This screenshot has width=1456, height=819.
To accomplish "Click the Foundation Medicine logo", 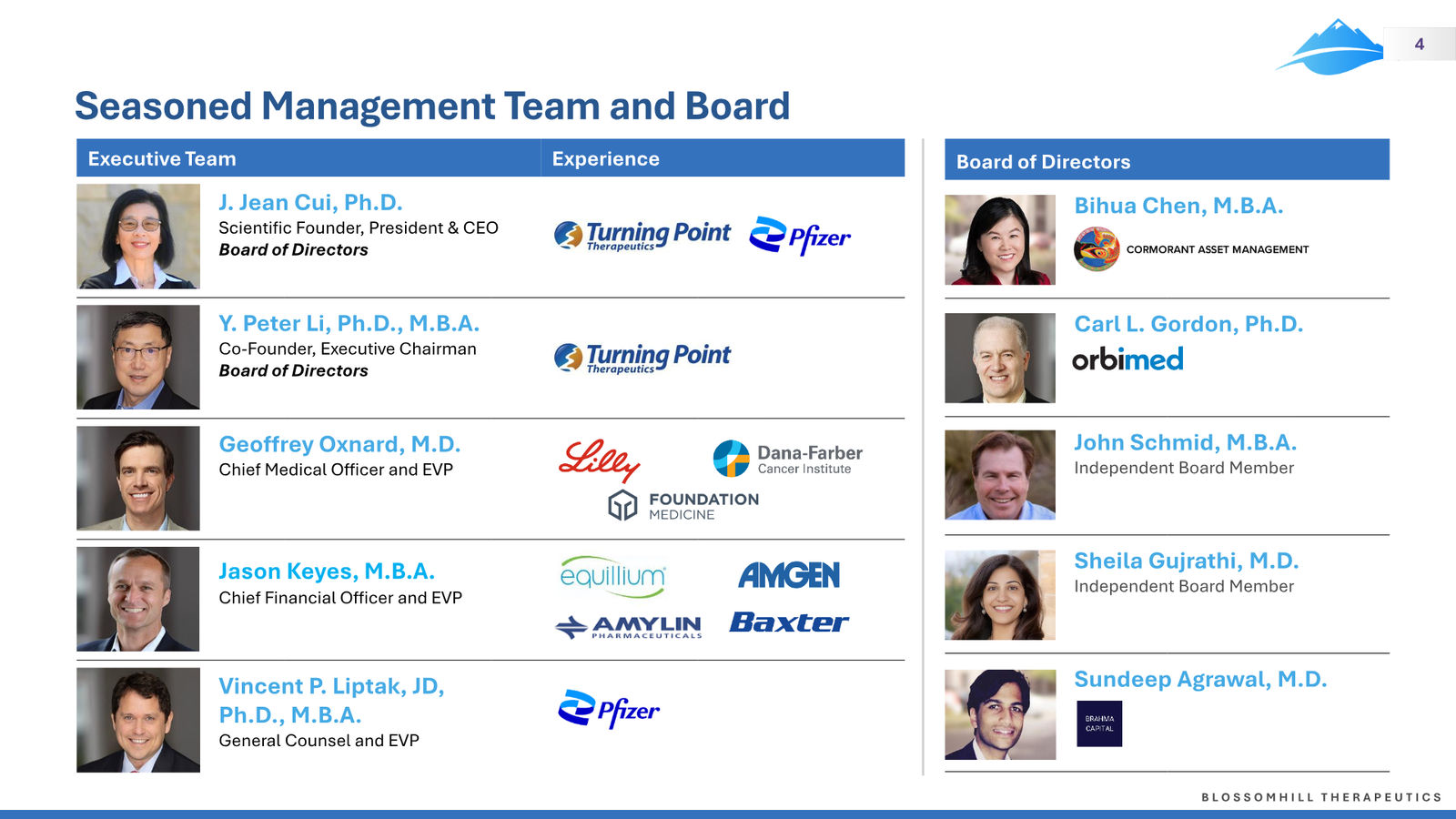I will tap(683, 506).
